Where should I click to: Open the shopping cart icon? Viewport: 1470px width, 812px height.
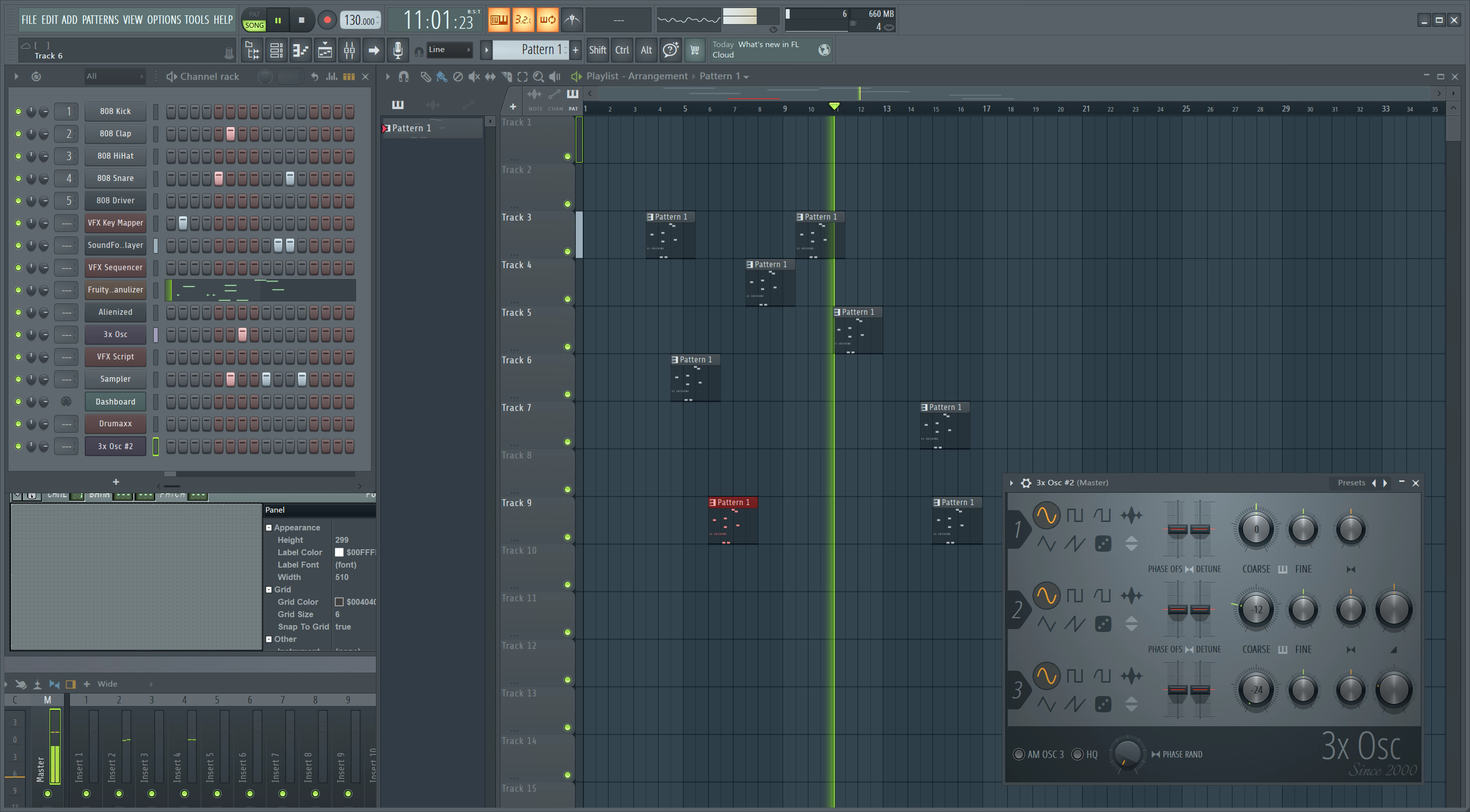(694, 50)
